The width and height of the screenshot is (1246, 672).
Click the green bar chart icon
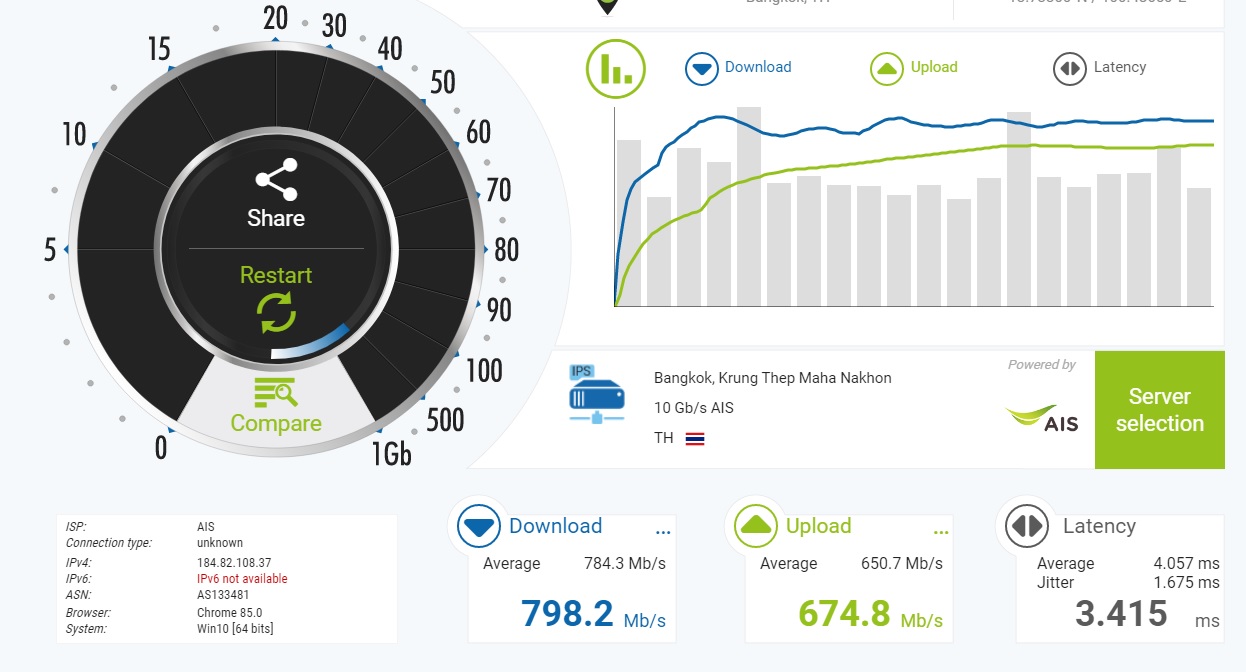[616, 67]
